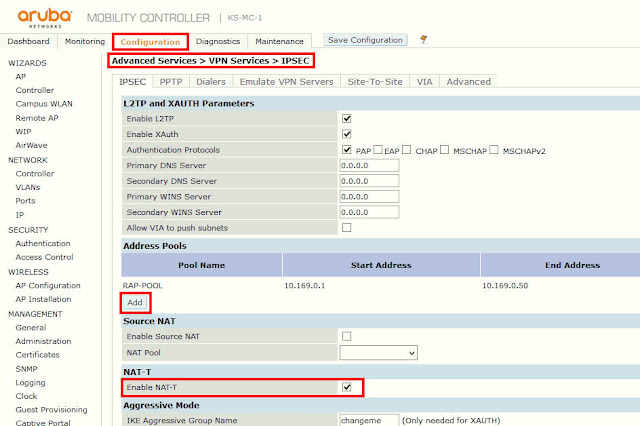Open the IP sidebar link

(x=20, y=215)
